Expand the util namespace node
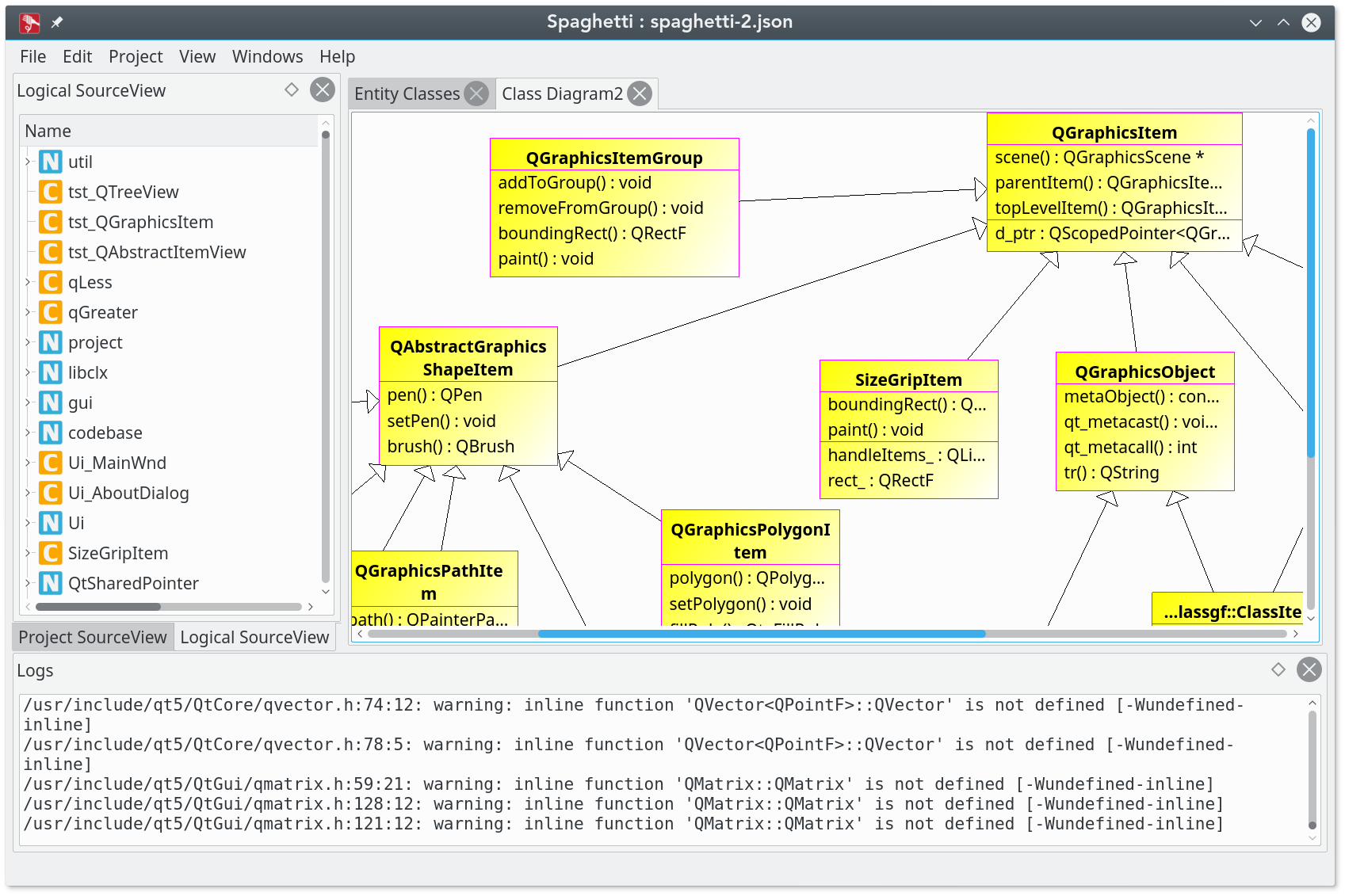1345x896 pixels. [x=28, y=162]
